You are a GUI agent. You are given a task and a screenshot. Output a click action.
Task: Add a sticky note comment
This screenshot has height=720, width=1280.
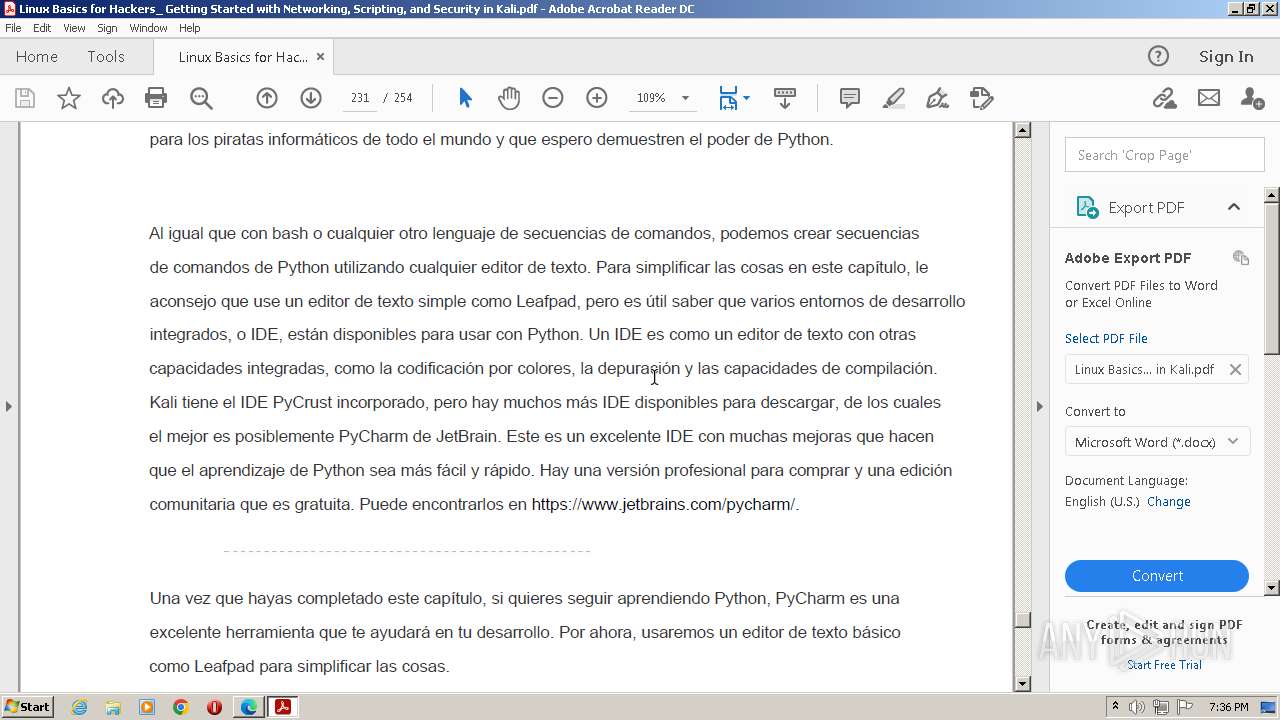(850, 98)
